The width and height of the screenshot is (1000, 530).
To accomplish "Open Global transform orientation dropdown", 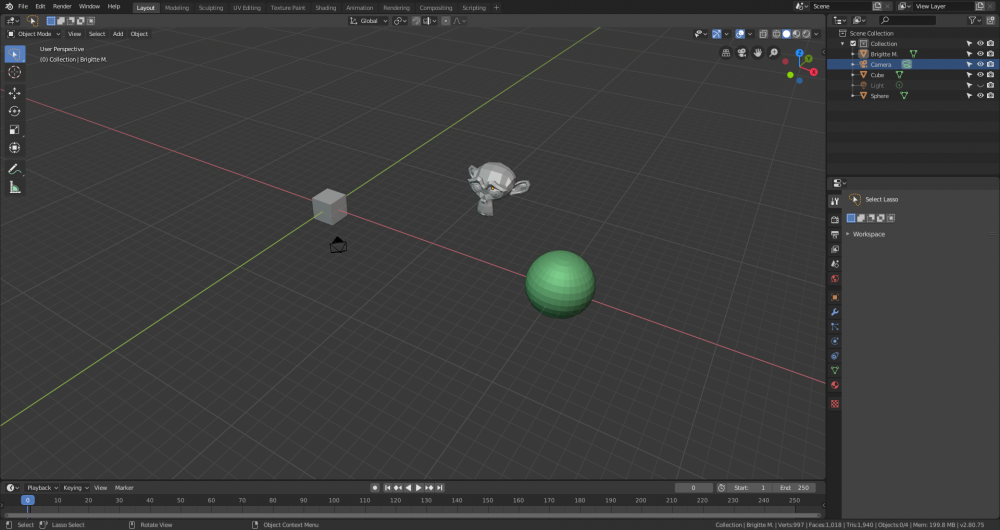I will point(369,21).
